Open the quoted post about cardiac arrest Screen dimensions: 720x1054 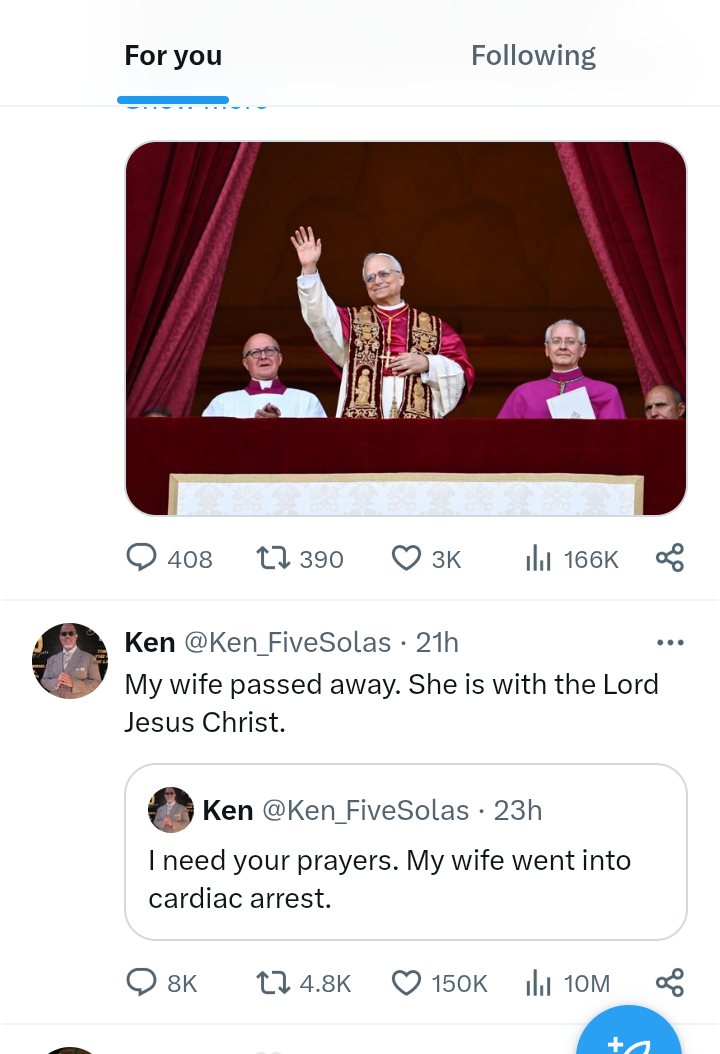[x=405, y=878]
